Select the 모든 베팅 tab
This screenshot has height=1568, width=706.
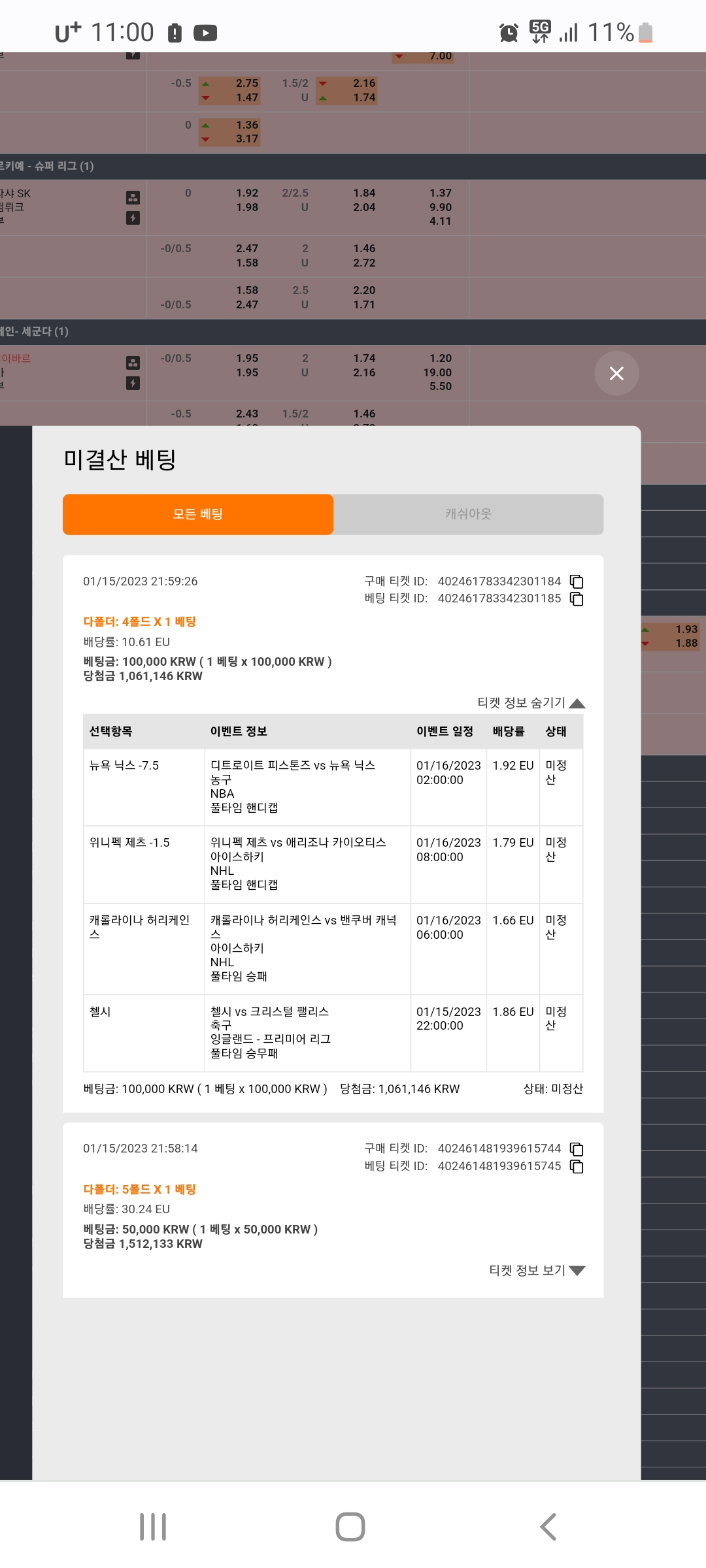(198, 514)
